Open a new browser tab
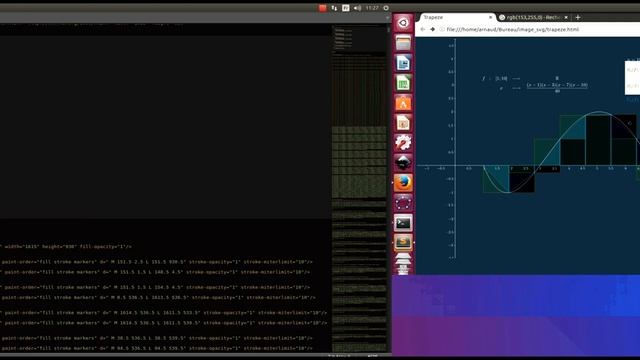This screenshot has height=360, width=640. (x=578, y=18)
